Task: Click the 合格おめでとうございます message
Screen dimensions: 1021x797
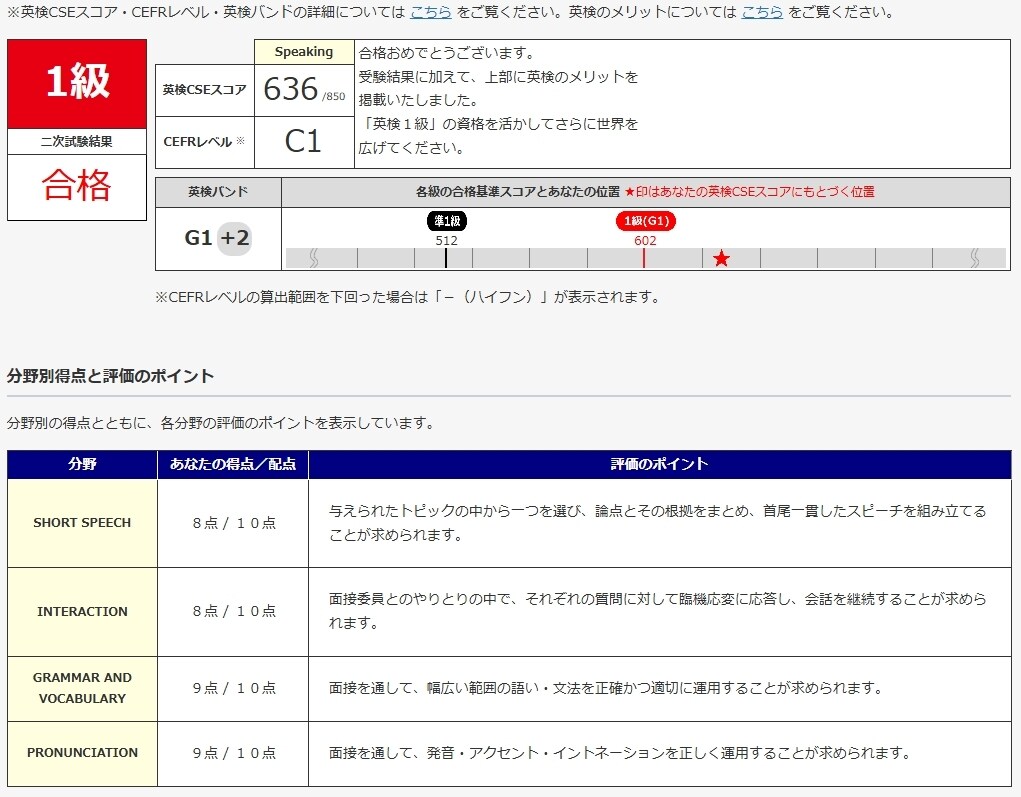Action: pyautogui.click(x=447, y=53)
